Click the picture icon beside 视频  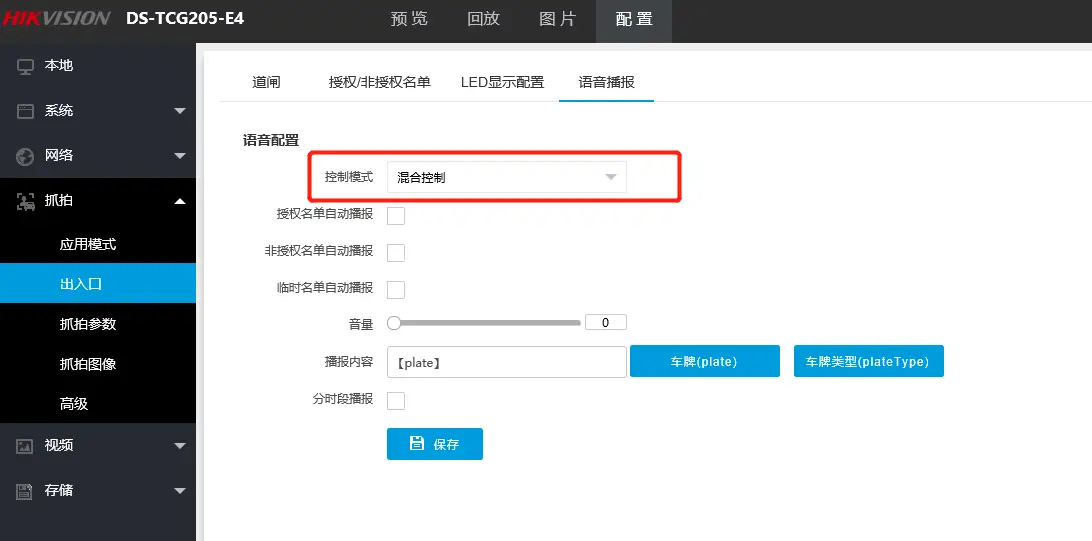26,446
